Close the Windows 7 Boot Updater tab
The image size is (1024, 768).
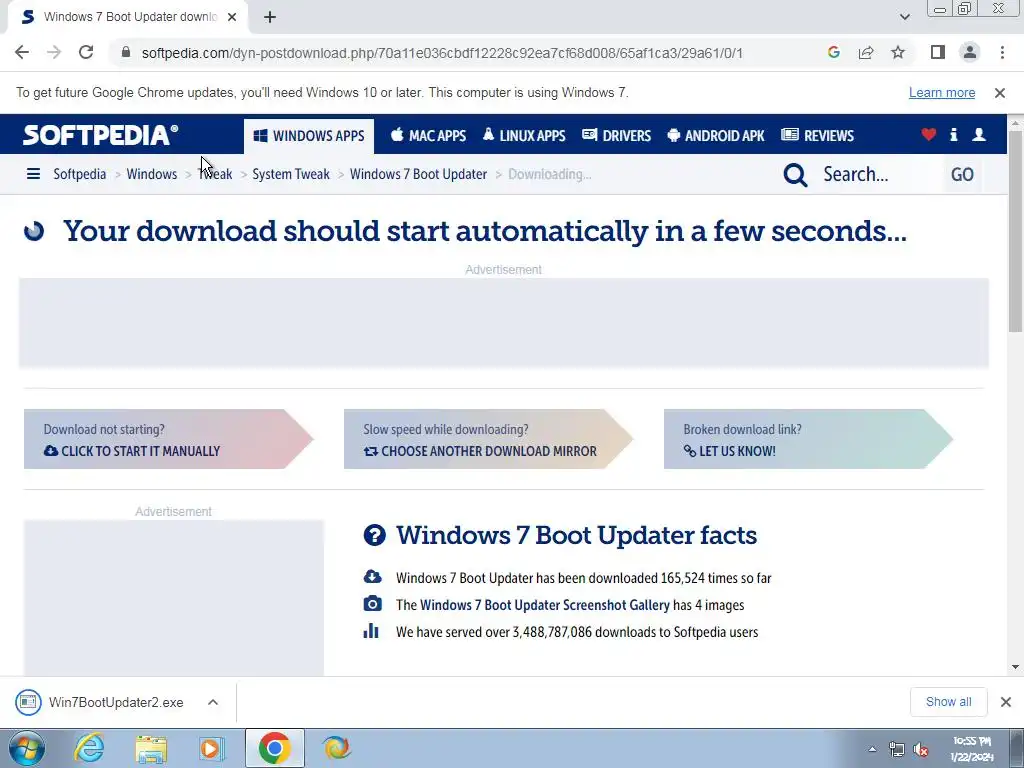pos(232,17)
